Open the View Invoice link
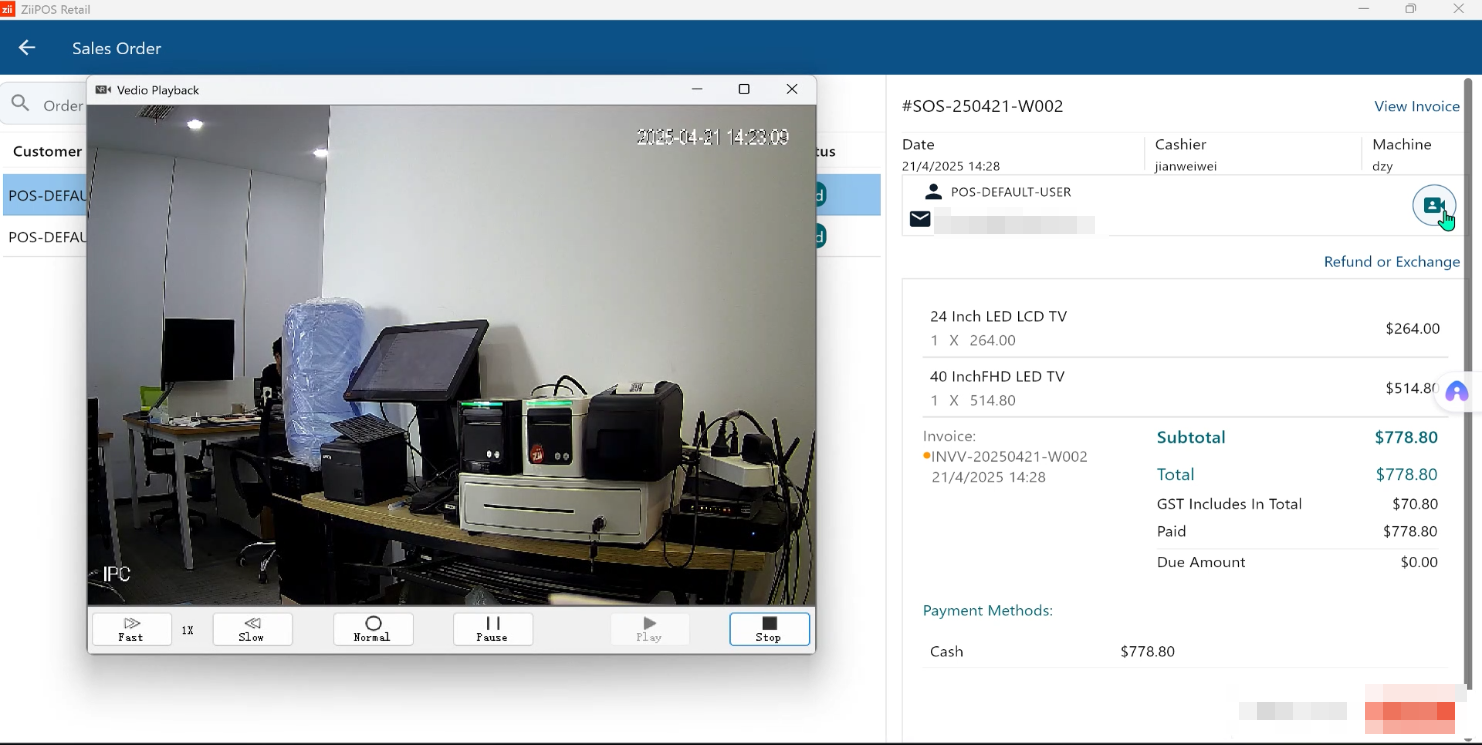Image resolution: width=1482 pixels, height=745 pixels. (1416, 106)
